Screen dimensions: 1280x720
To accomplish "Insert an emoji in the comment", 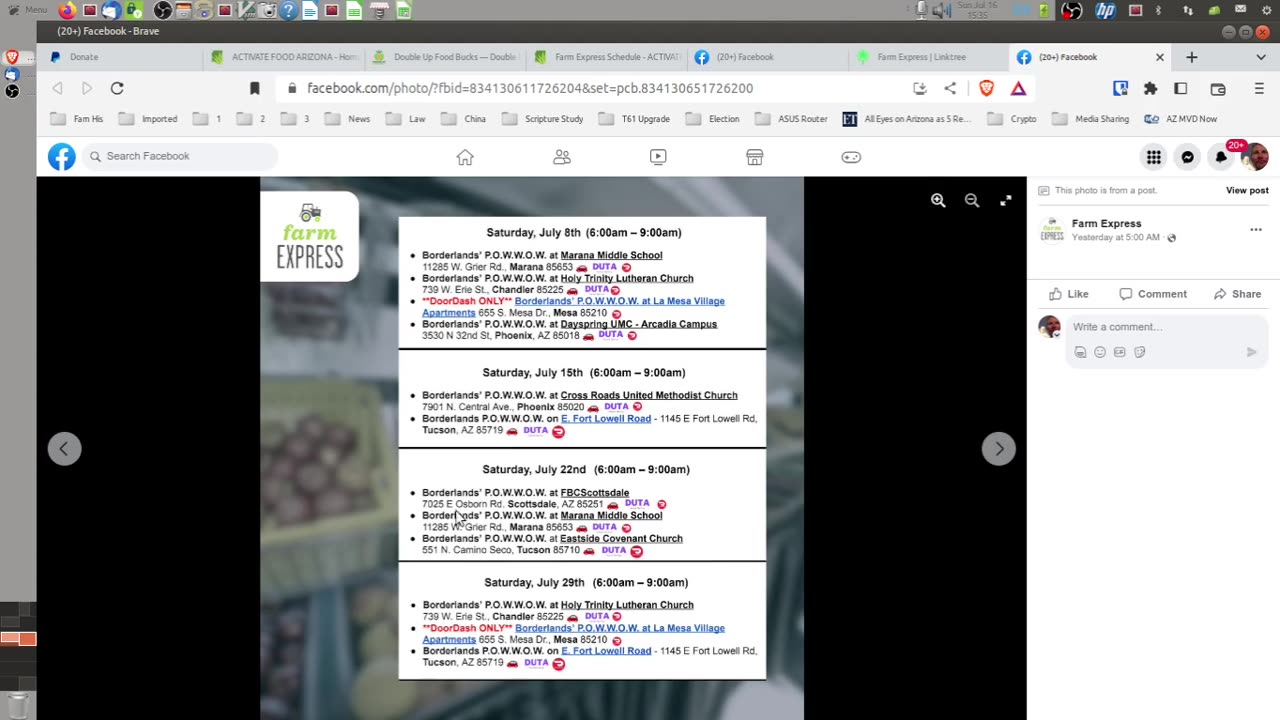I will [1100, 352].
